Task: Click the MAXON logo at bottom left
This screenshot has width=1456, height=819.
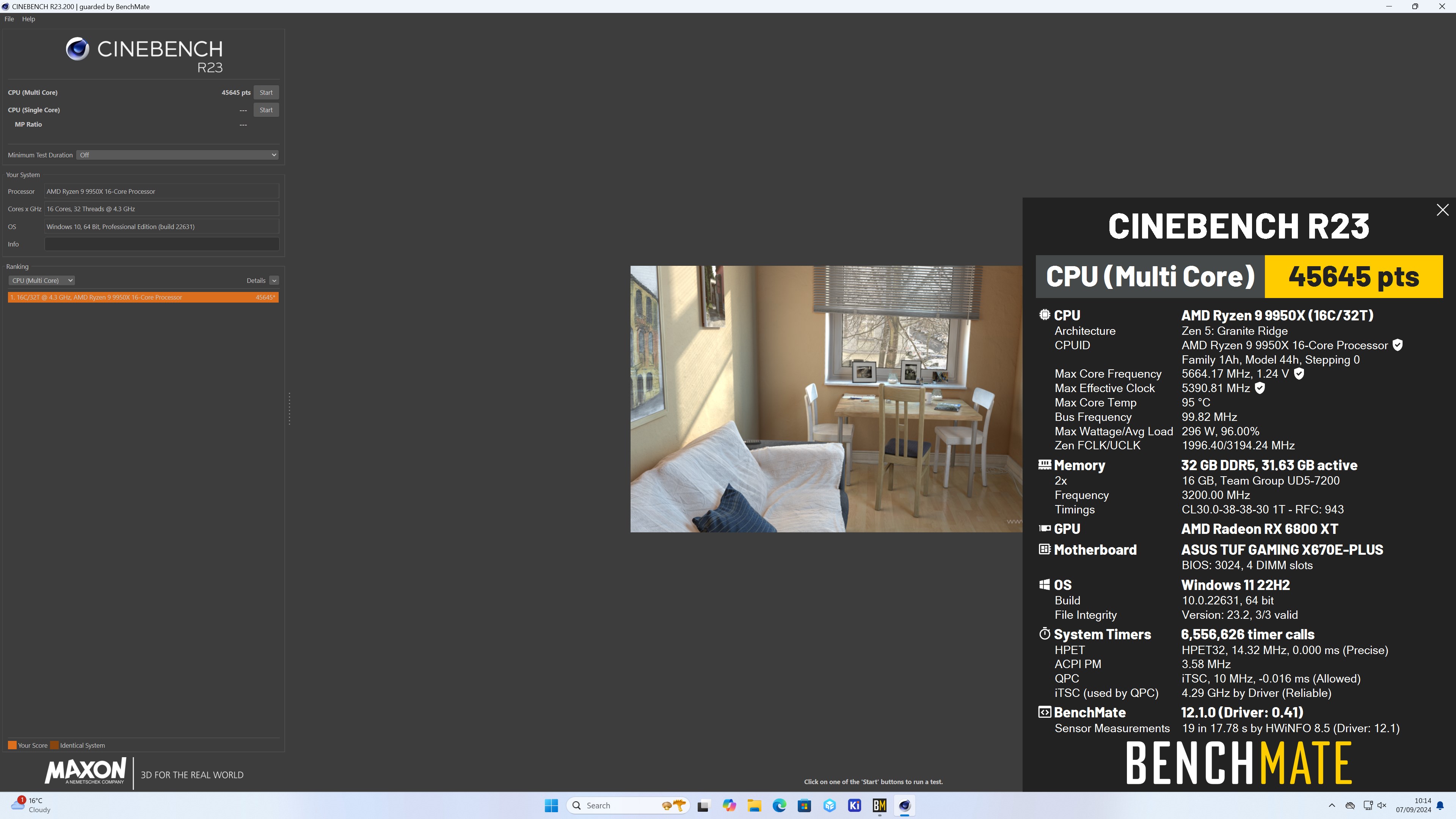Action: 85,771
